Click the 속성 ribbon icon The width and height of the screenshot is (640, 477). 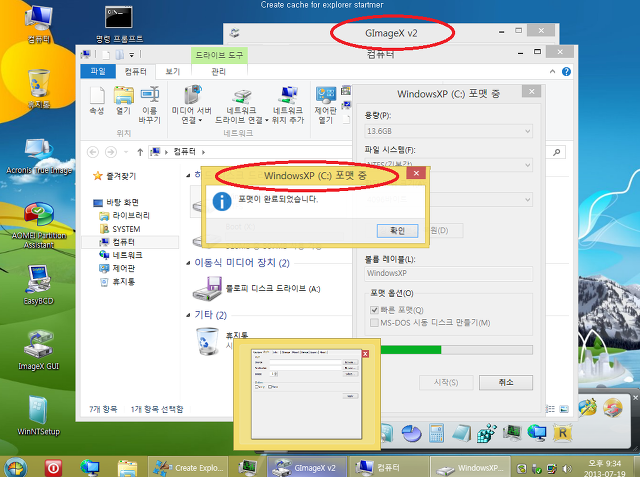(x=97, y=101)
